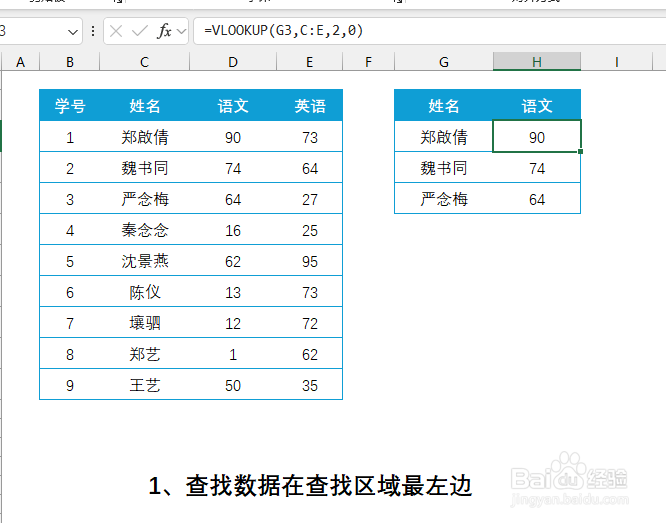Image resolution: width=666 pixels, height=523 pixels.
Task: Click the fill handle of cell H3
Action: pos(581,152)
